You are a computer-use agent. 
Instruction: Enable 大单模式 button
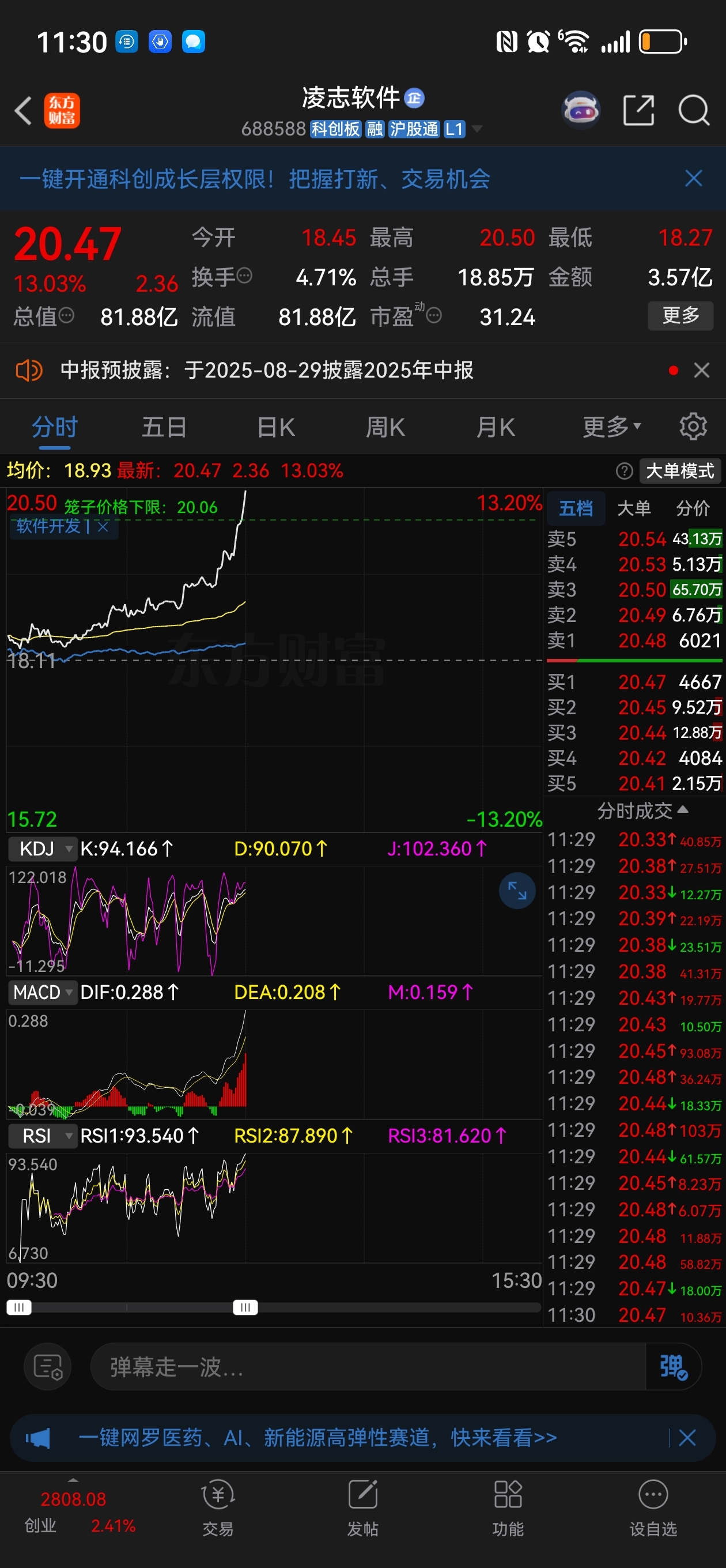[x=680, y=470]
